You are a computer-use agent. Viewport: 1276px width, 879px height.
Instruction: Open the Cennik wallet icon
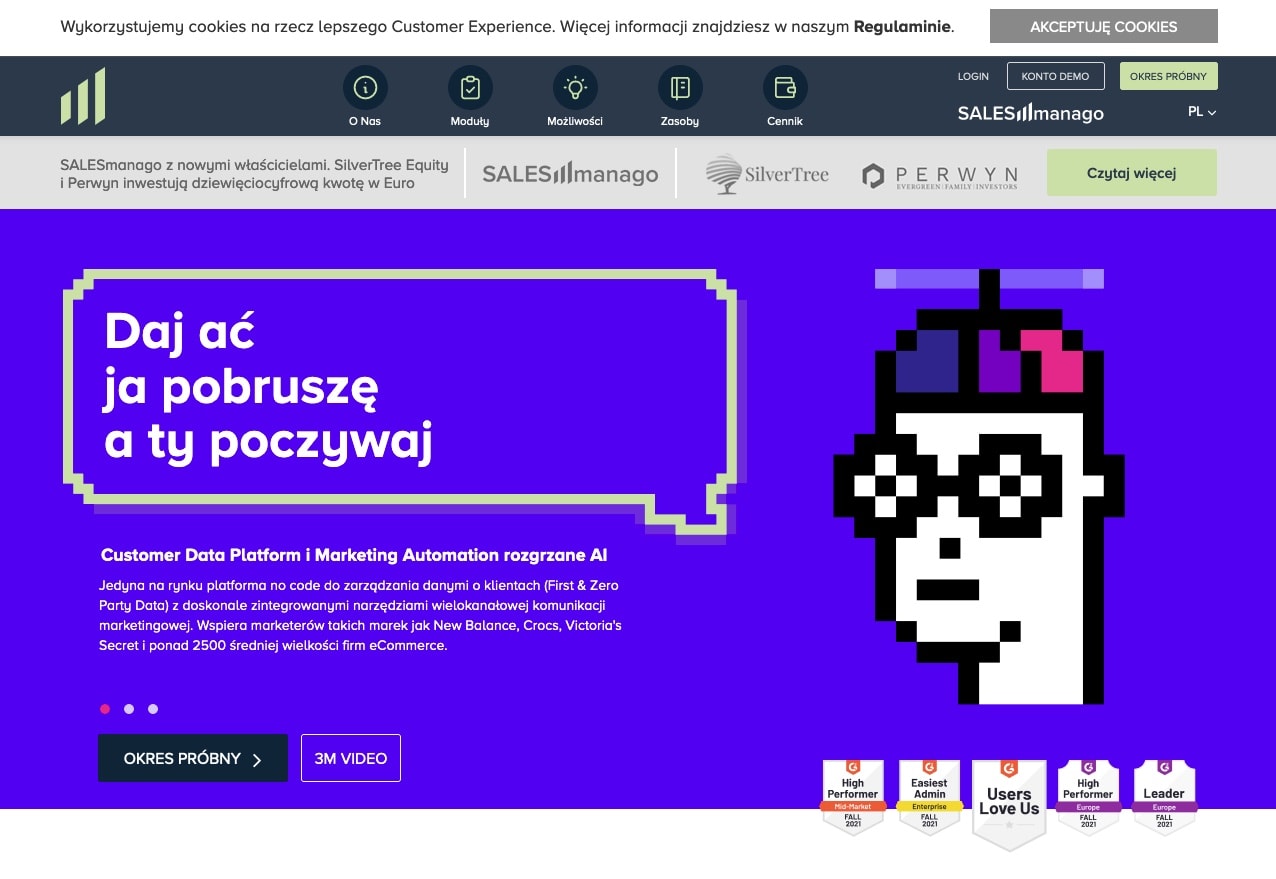(x=785, y=88)
